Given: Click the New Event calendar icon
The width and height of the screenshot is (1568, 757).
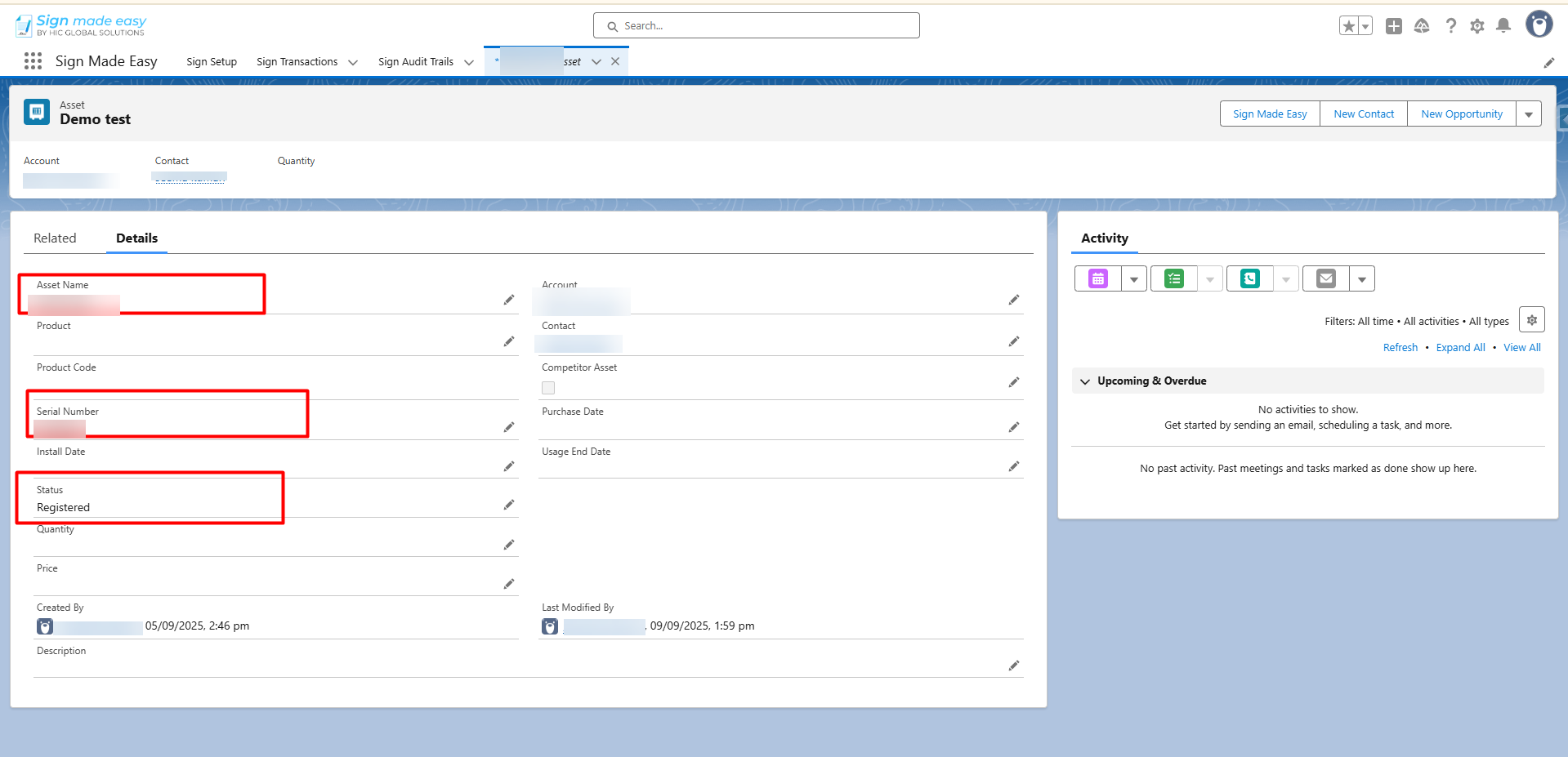Looking at the screenshot, I should (1097, 279).
